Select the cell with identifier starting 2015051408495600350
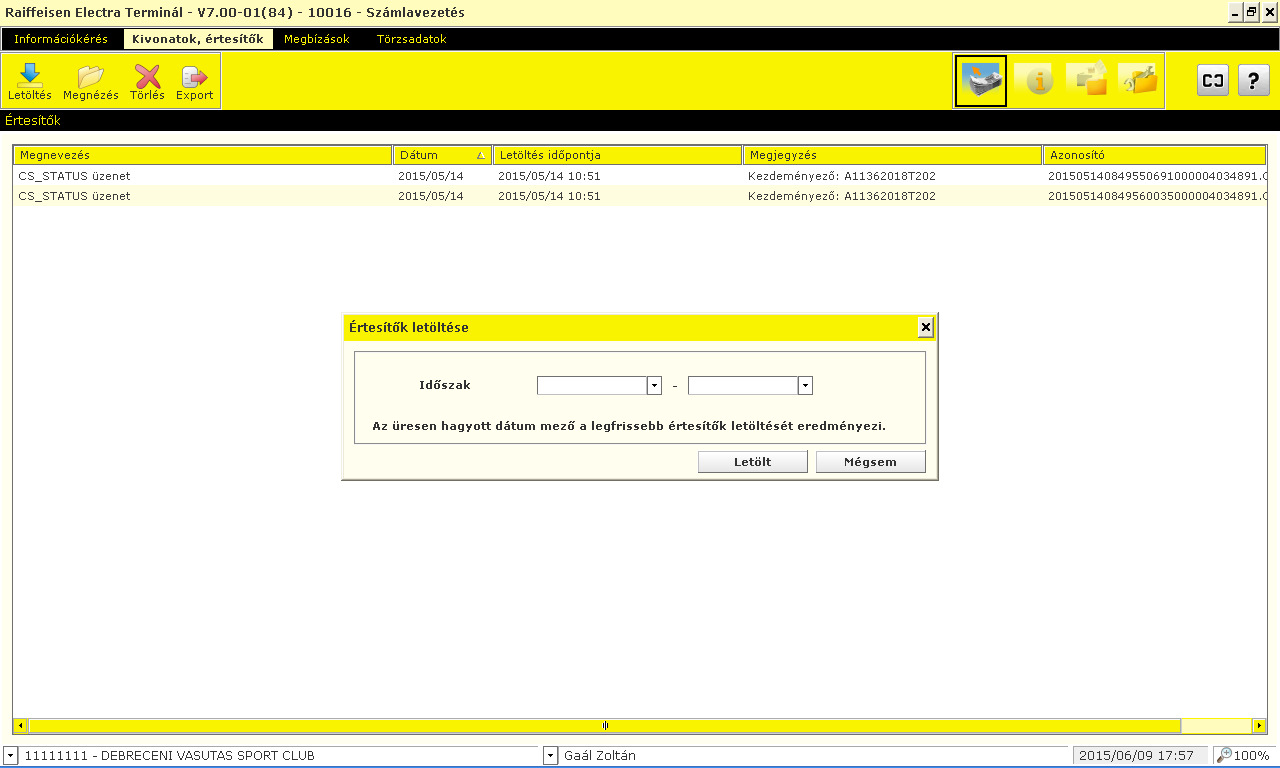 (1156, 196)
